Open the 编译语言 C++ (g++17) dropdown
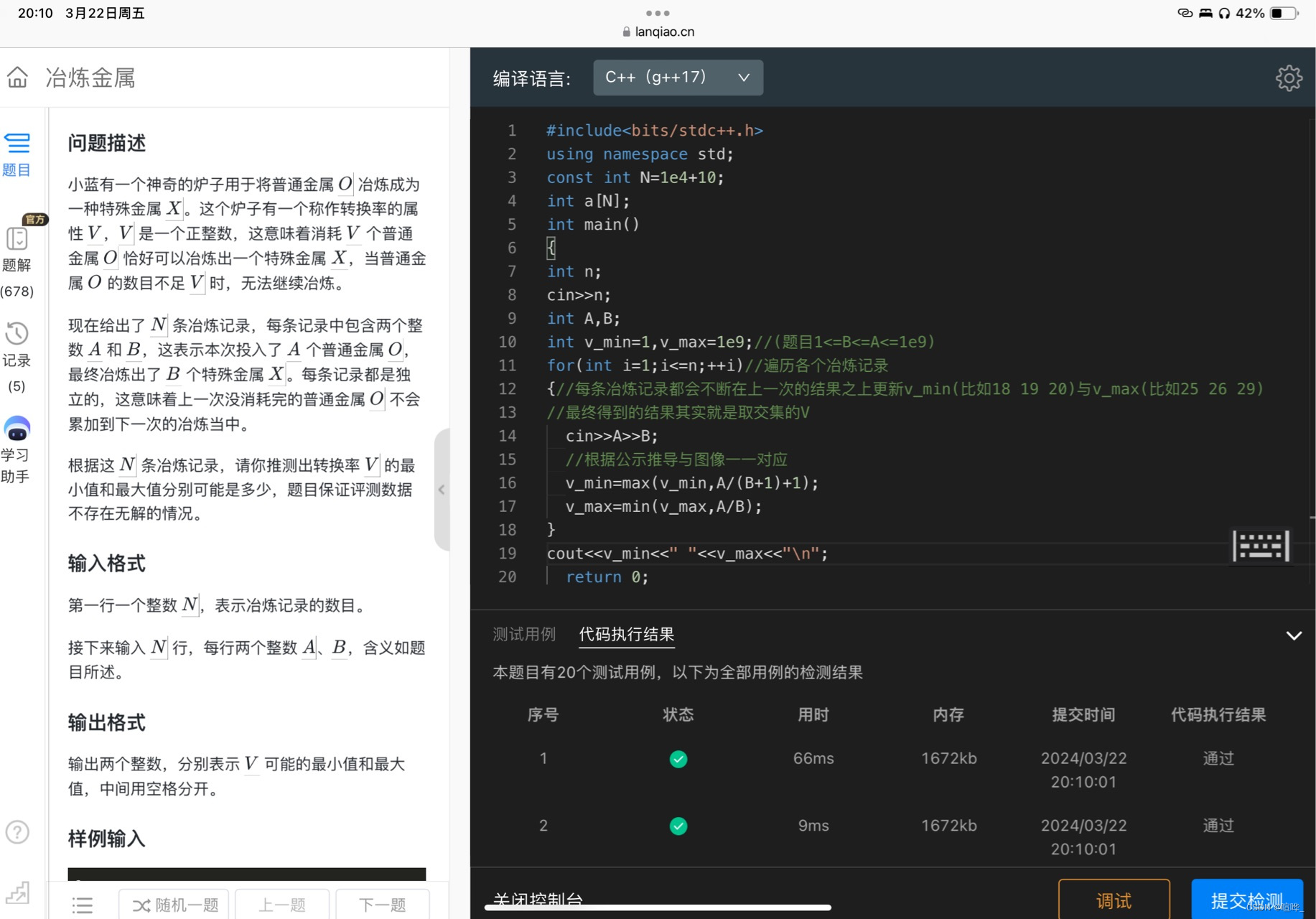1316x919 pixels. point(678,78)
